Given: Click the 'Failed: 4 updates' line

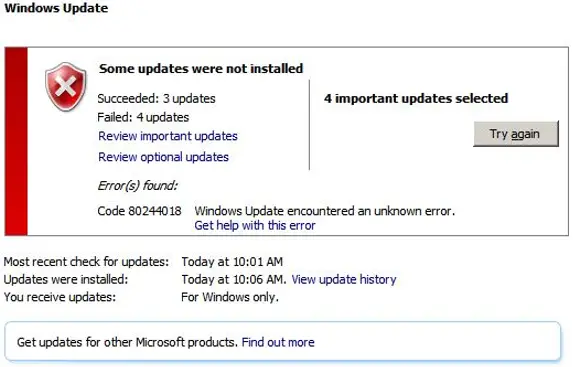Looking at the screenshot, I should 143,117.
